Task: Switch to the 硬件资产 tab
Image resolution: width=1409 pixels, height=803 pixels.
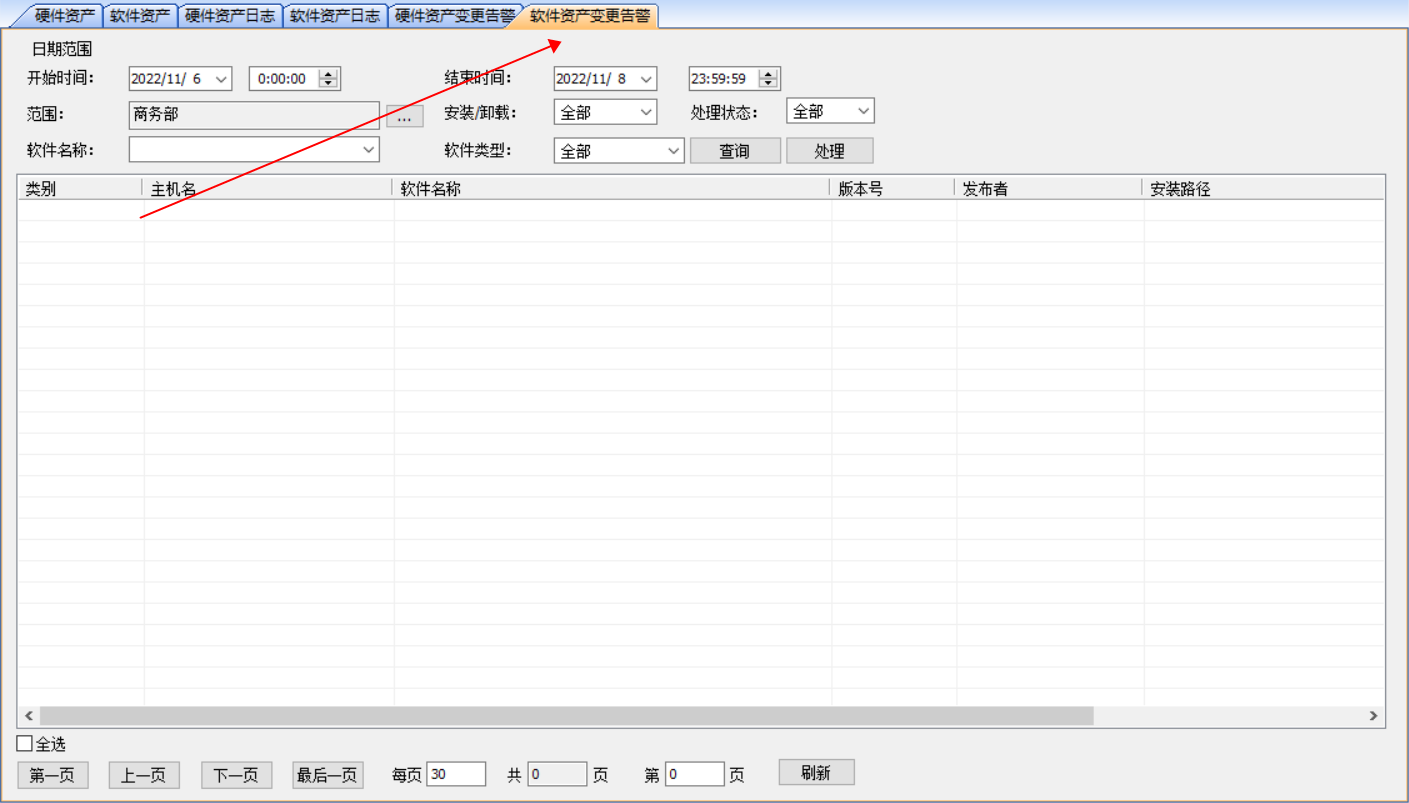Action: pyautogui.click(x=64, y=16)
